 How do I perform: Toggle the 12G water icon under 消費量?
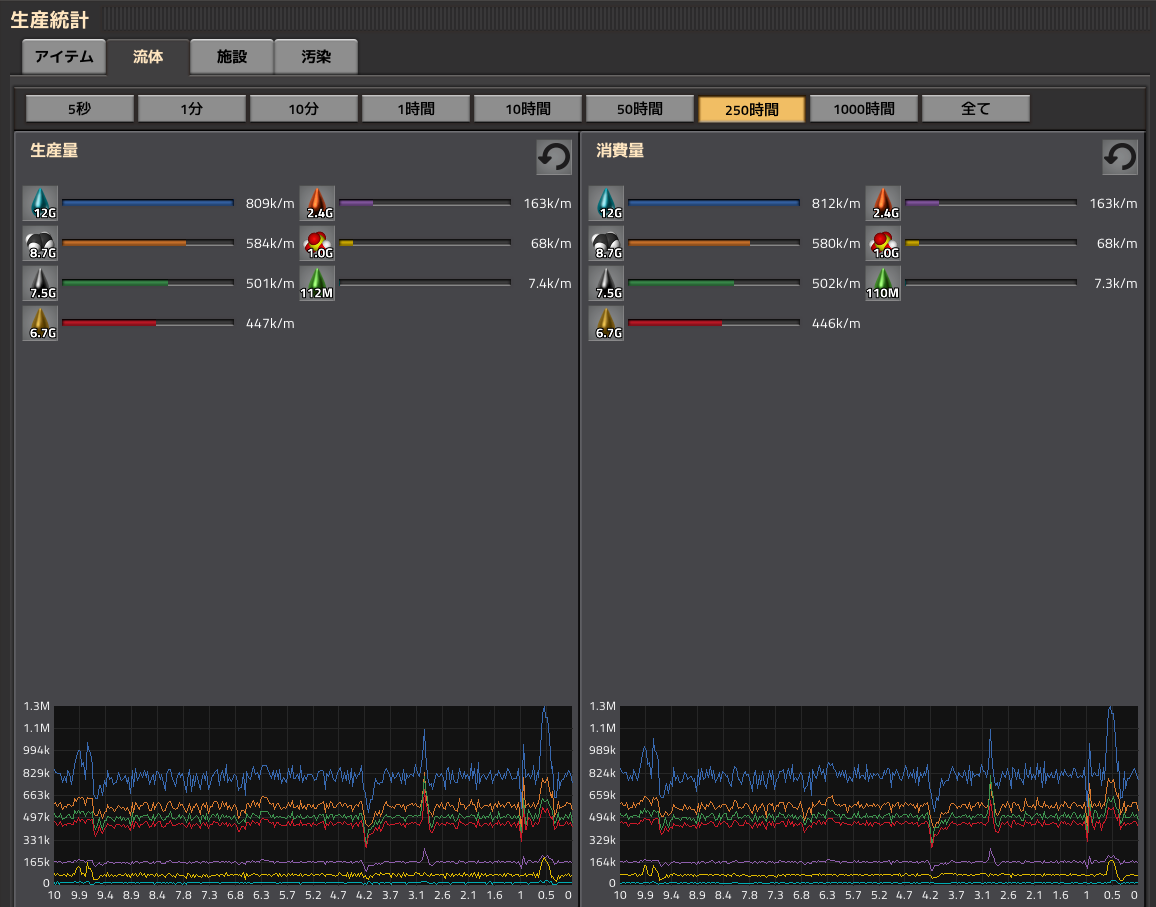606,204
